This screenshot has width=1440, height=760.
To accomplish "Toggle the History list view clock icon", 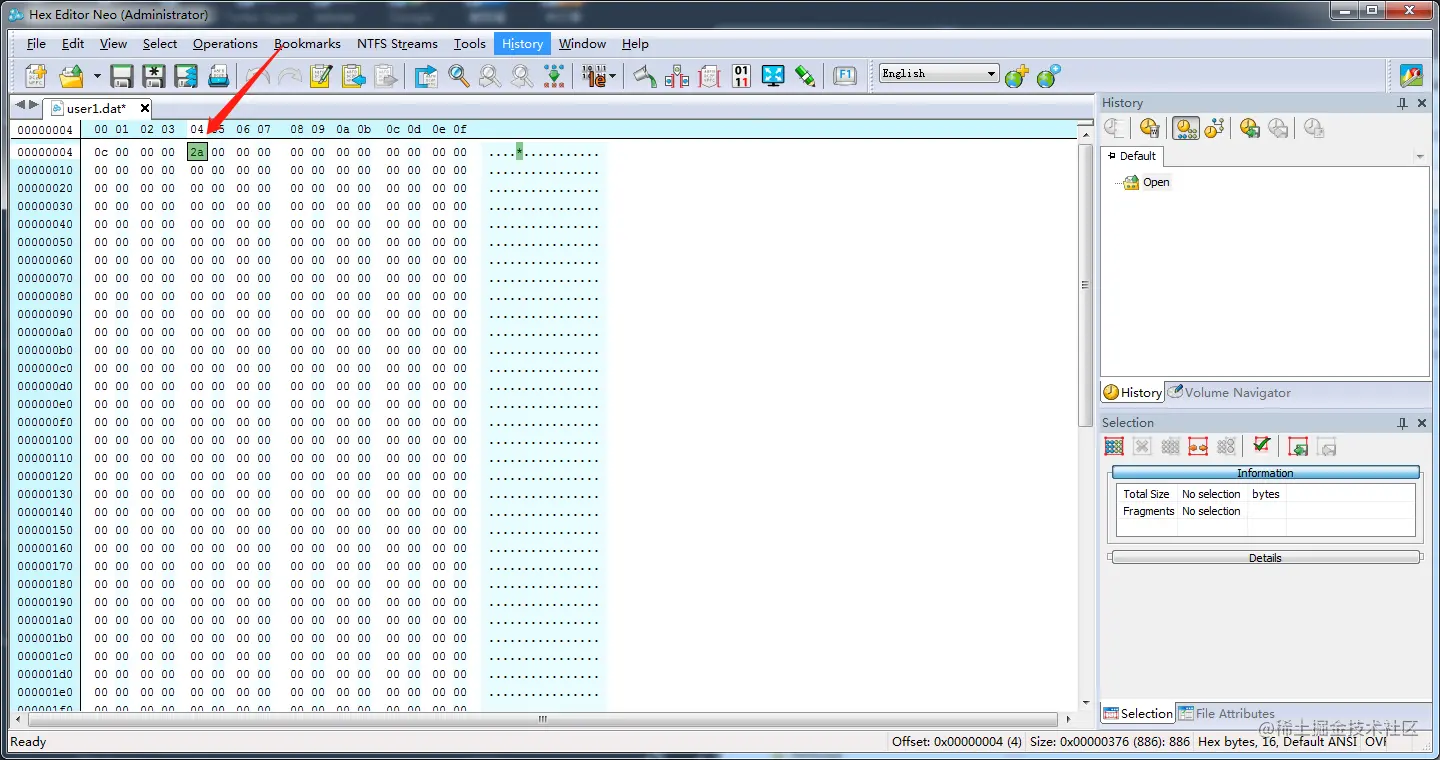I will (x=1186, y=128).
